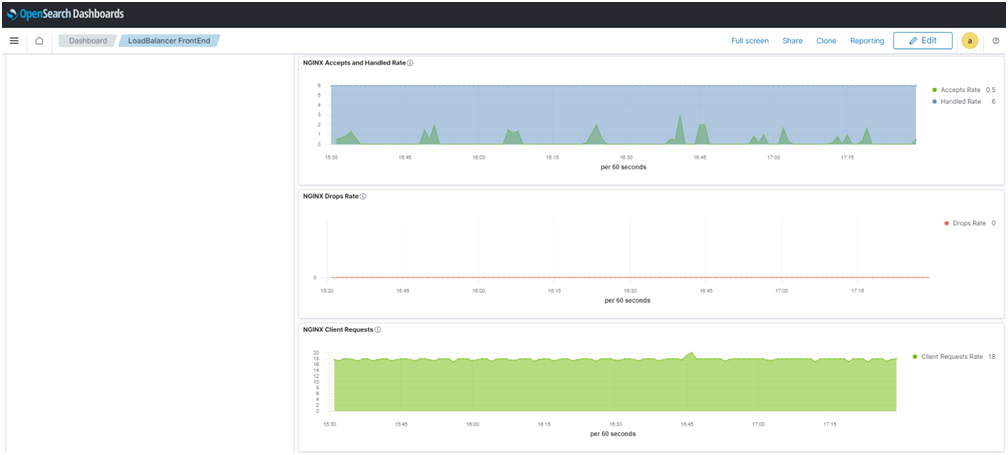Viewport: 1008px width, 455px height.
Task: Click the NGINX Accepts and Handled Rate title
Action: coord(354,63)
